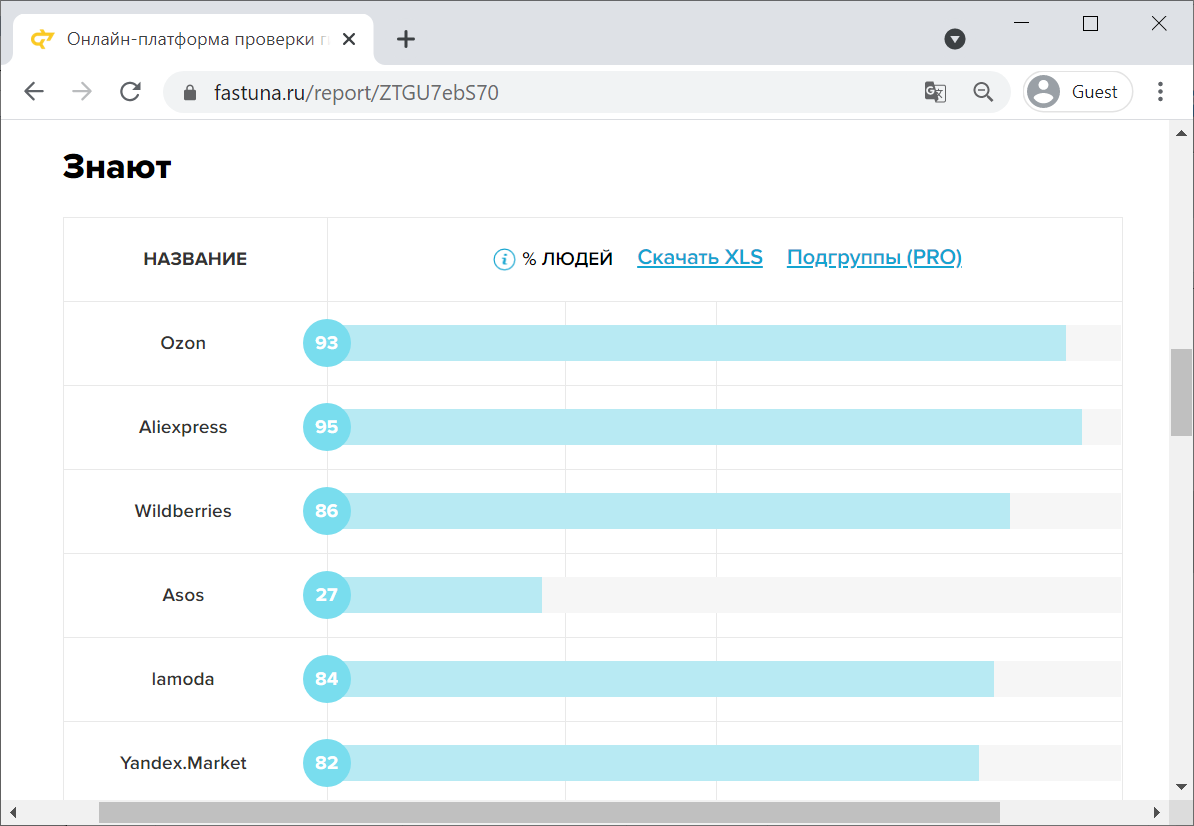
Task: Select the Ozon row name
Action: [x=183, y=343]
